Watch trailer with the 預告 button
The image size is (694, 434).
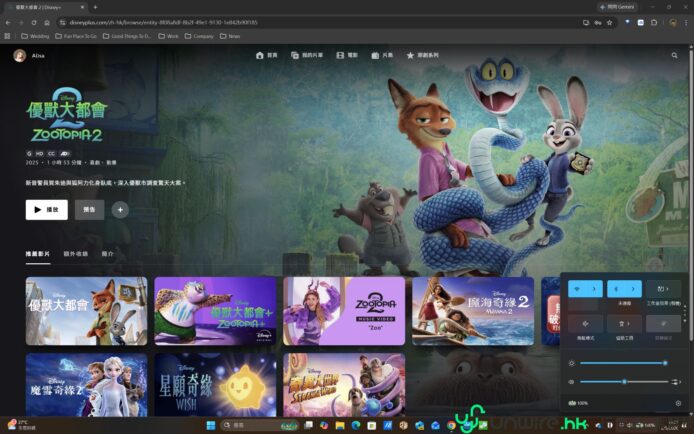(89, 210)
